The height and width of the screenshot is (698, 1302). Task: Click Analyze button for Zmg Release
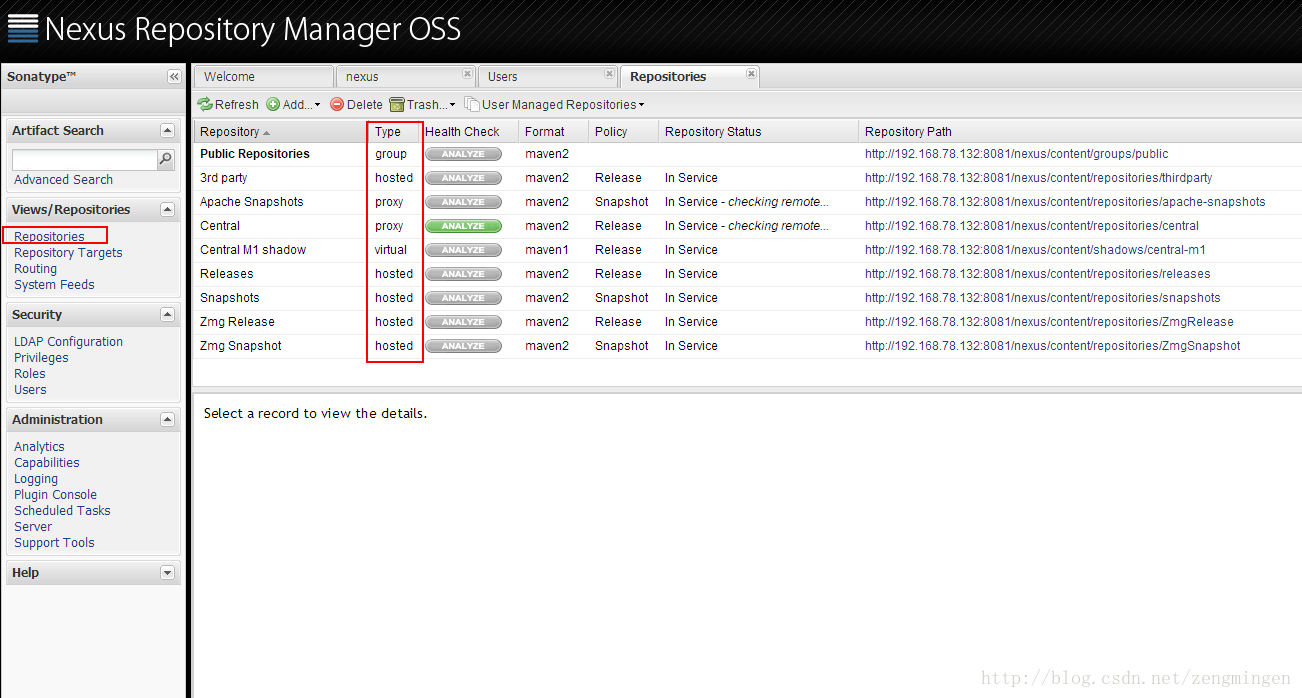click(462, 322)
